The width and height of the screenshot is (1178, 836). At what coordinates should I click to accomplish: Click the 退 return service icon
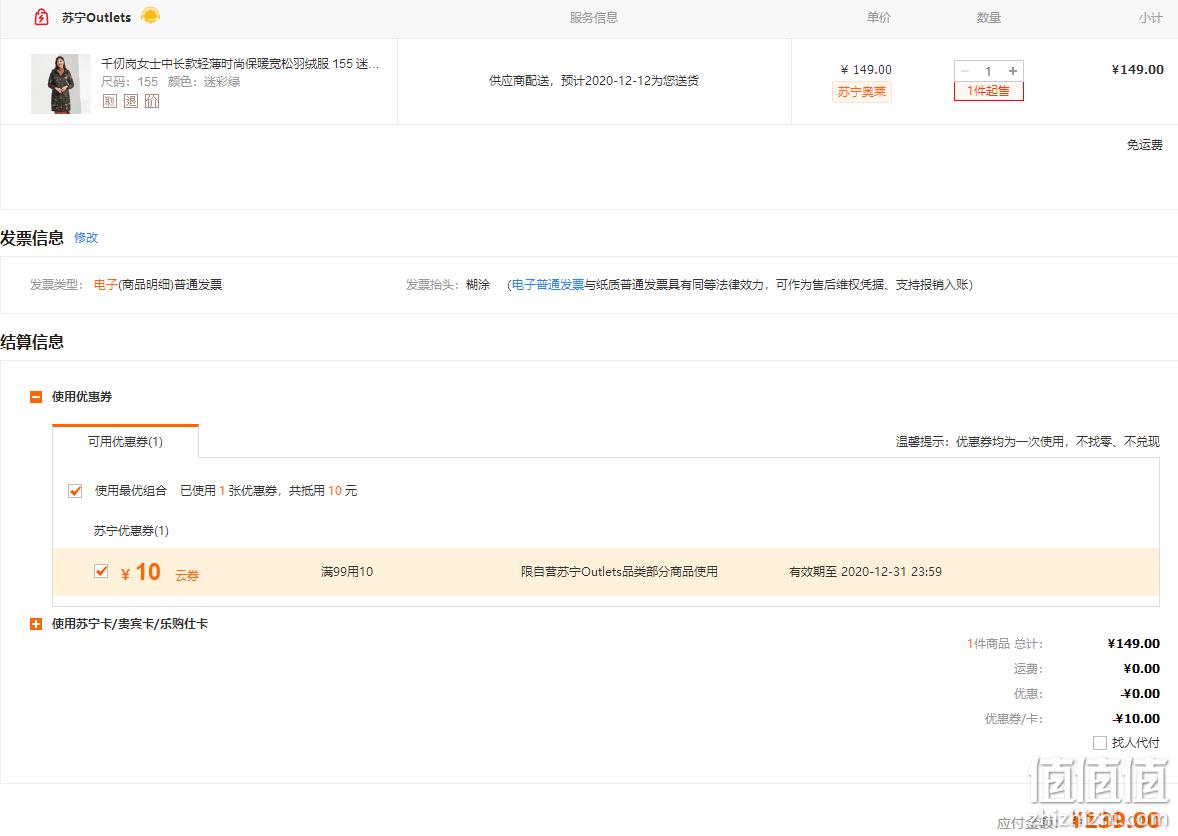[x=131, y=101]
